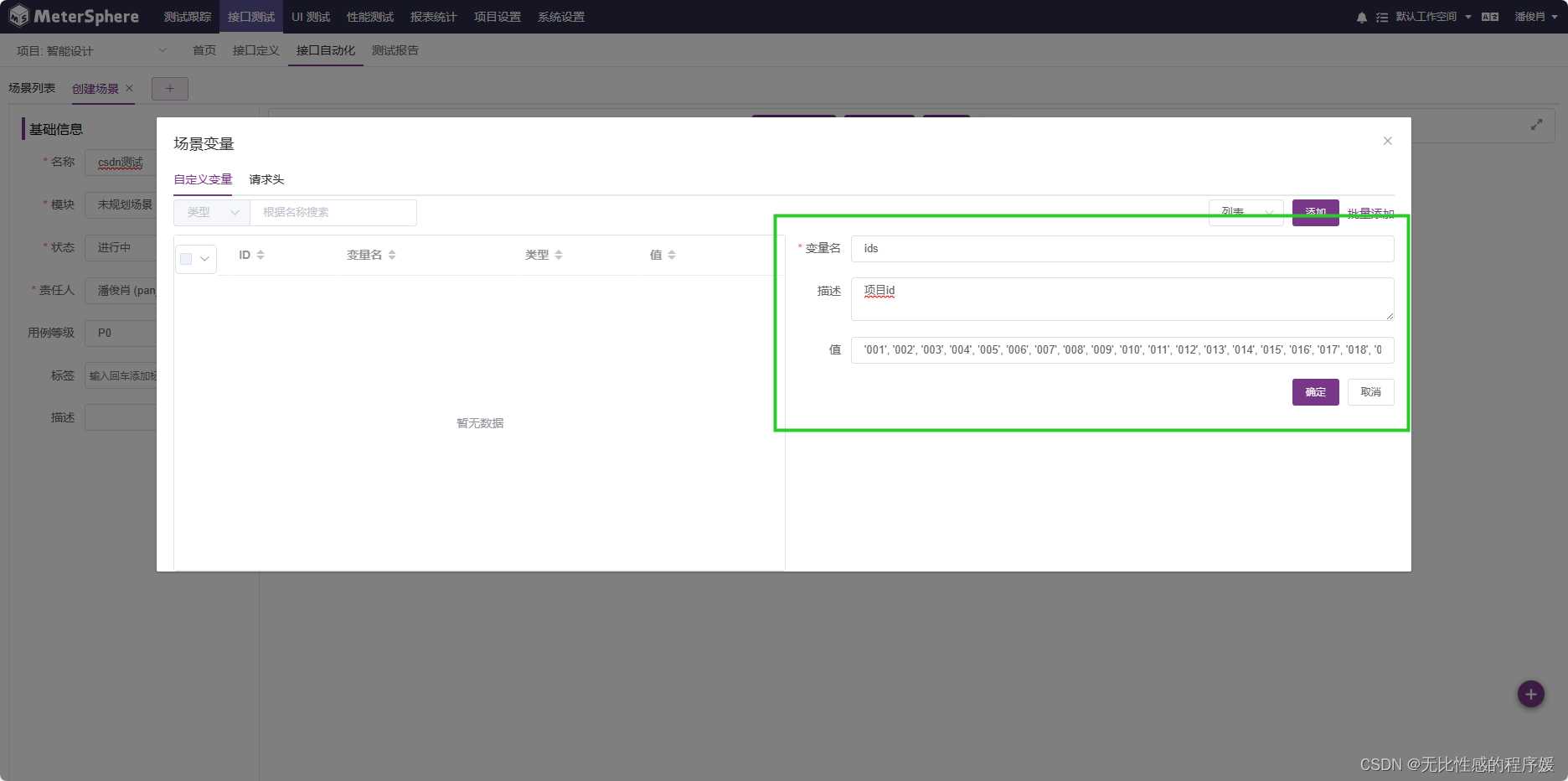Screen dimensions: 1568x781
Task: Open the task list icon in header
Action: (x=1382, y=18)
